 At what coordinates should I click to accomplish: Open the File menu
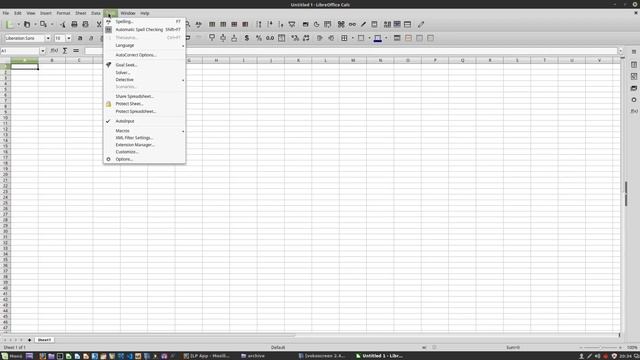click(x=6, y=13)
